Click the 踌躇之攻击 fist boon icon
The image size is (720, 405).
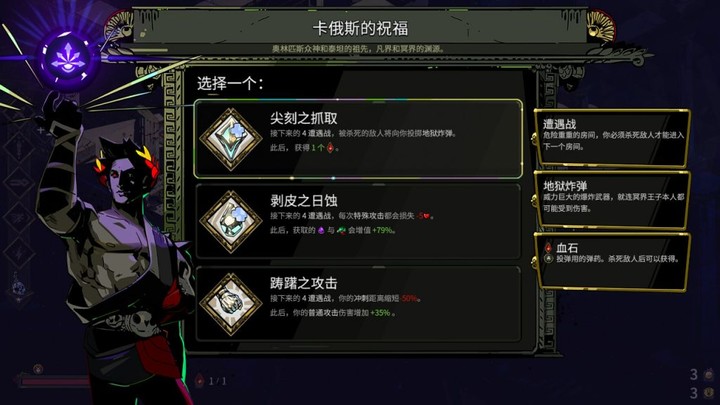coord(231,304)
